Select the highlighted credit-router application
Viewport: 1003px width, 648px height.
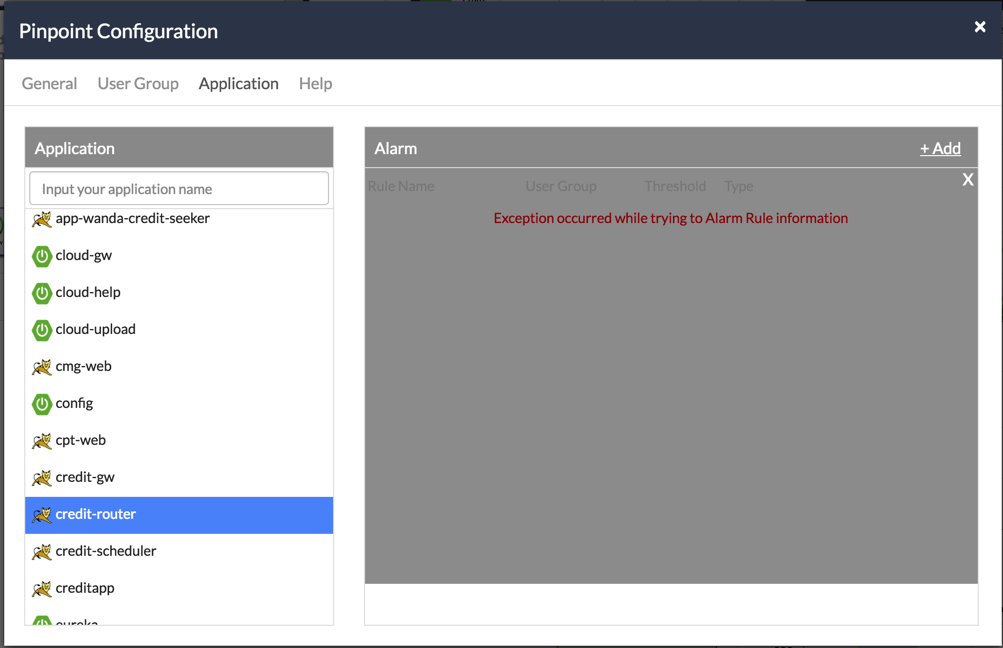(179, 515)
